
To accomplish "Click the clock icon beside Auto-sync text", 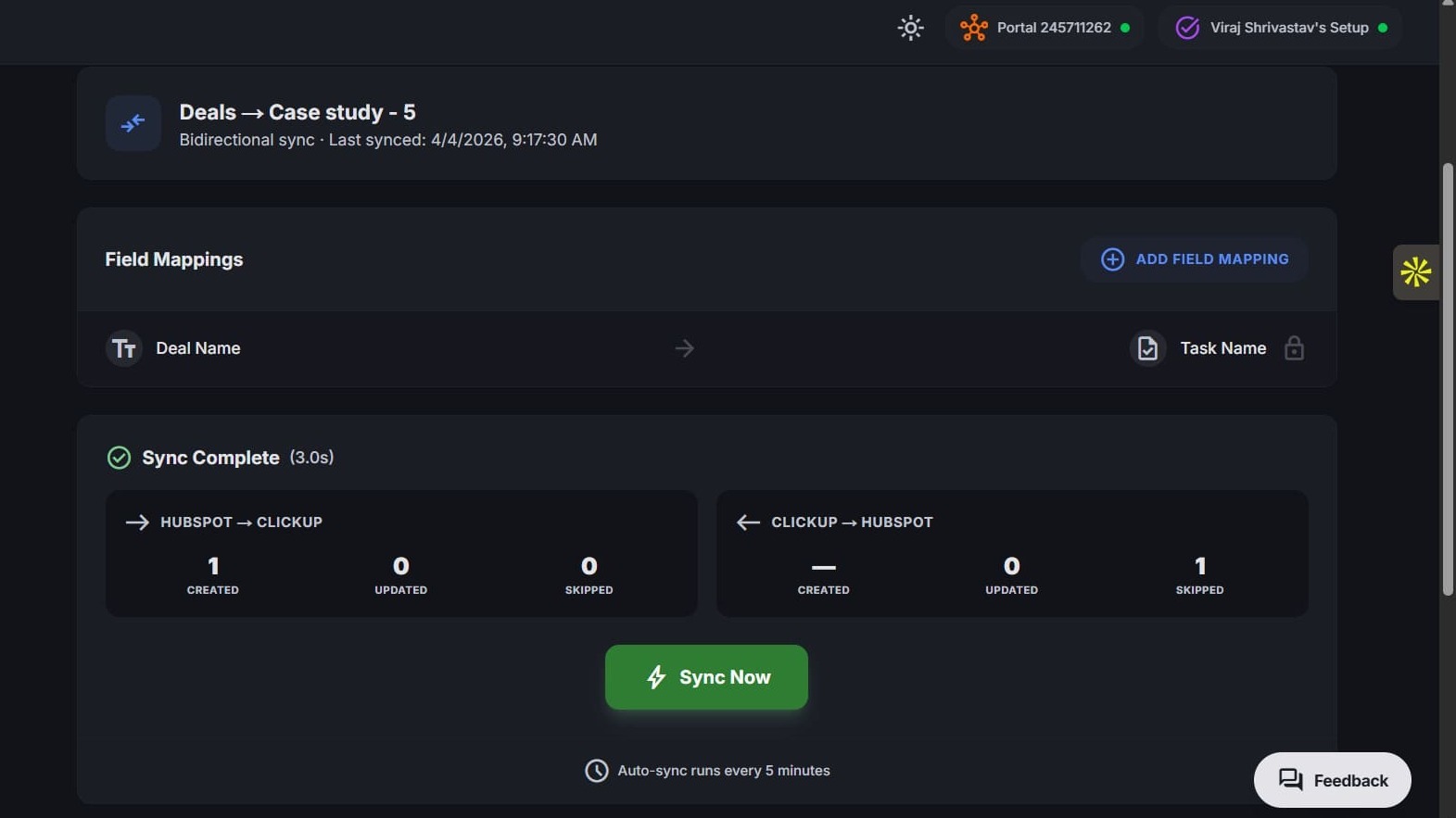I will pos(597,771).
